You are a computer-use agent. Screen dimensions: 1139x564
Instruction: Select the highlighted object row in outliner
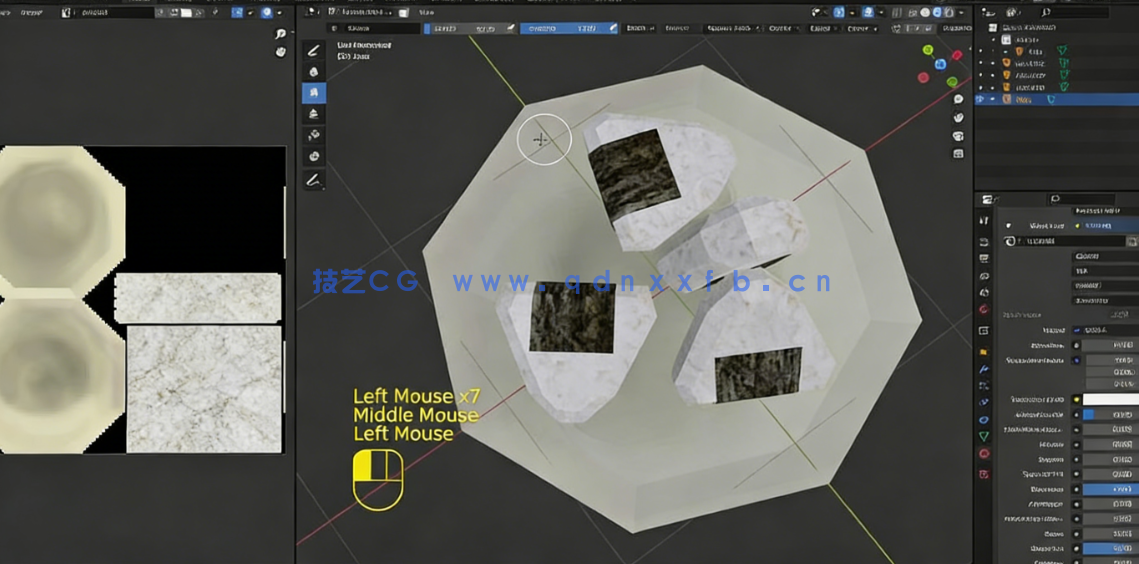coord(1057,99)
